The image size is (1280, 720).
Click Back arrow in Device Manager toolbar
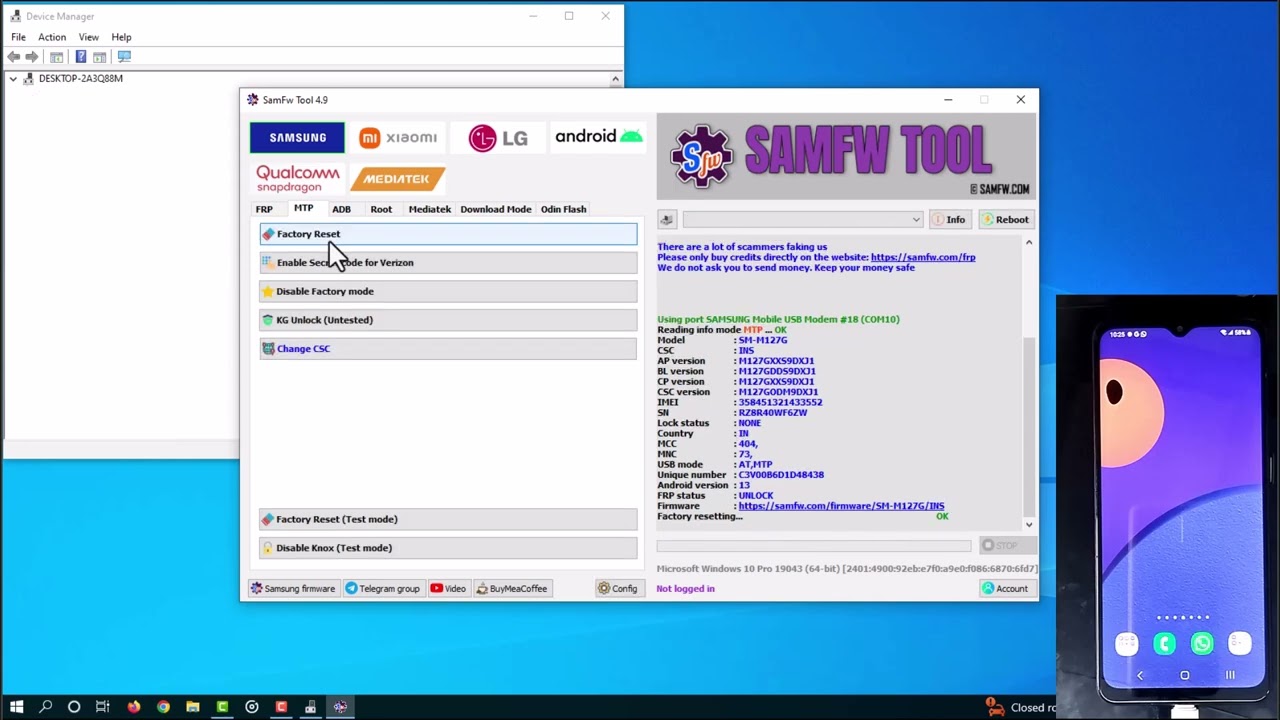[x=13, y=57]
